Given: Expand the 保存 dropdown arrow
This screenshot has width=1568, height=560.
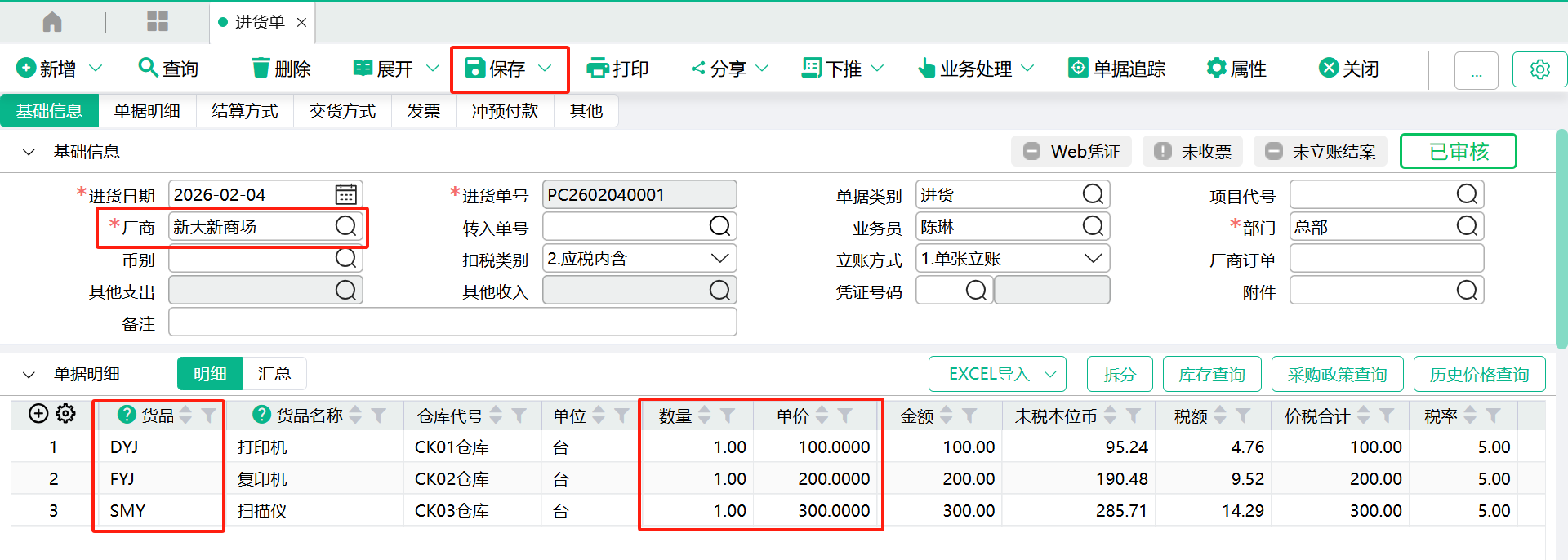Looking at the screenshot, I should (x=546, y=69).
